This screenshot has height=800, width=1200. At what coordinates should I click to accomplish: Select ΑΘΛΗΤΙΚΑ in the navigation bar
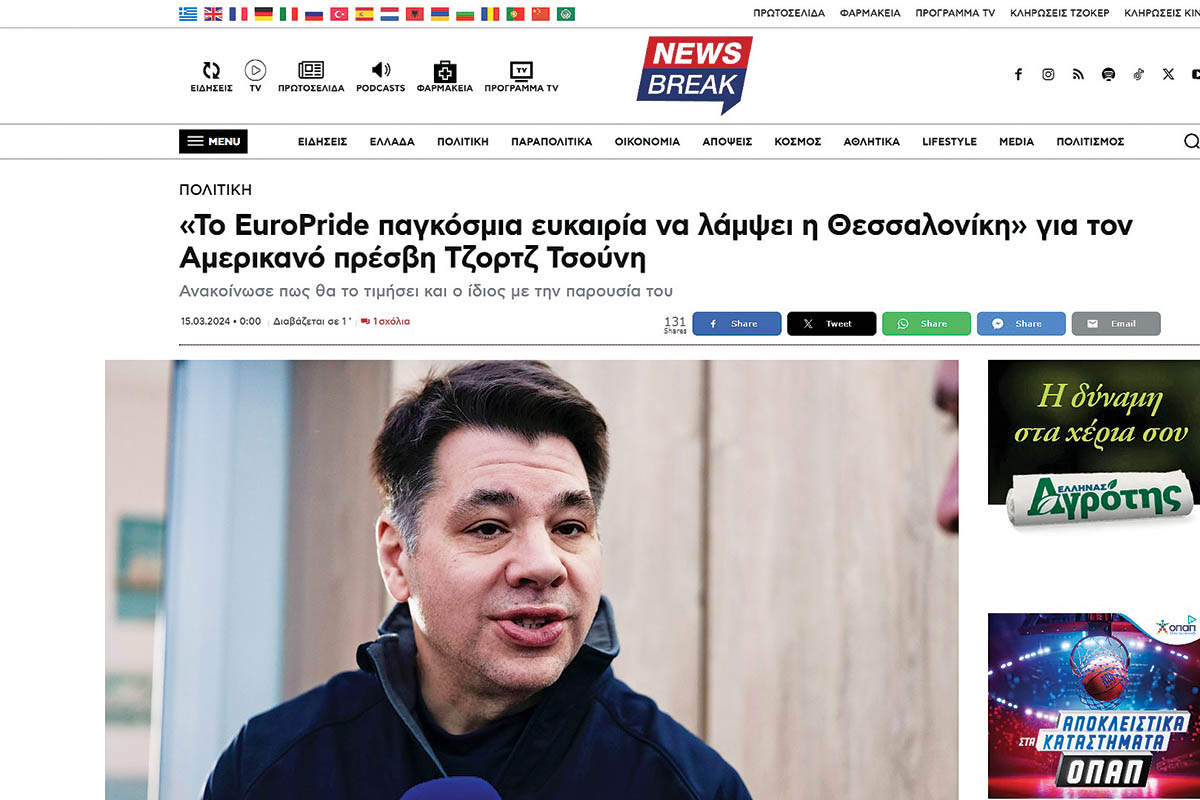871,142
